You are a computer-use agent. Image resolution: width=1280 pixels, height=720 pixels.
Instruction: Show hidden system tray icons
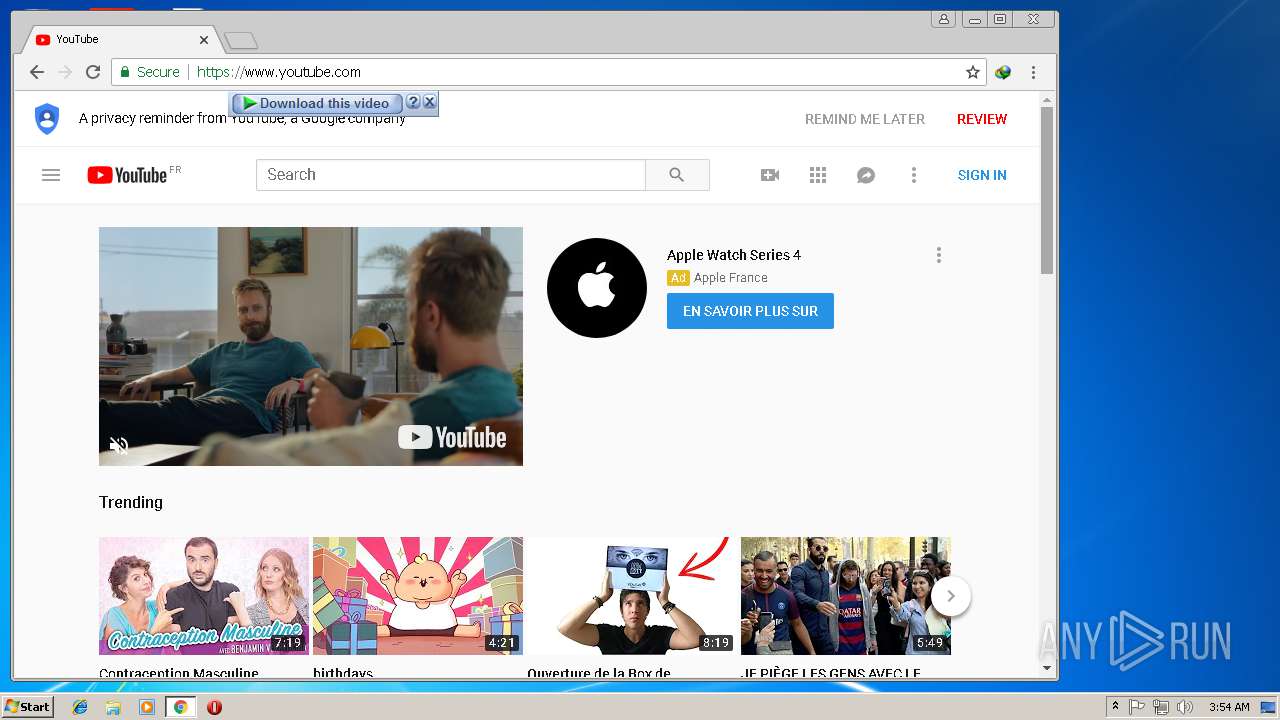[x=1115, y=707]
